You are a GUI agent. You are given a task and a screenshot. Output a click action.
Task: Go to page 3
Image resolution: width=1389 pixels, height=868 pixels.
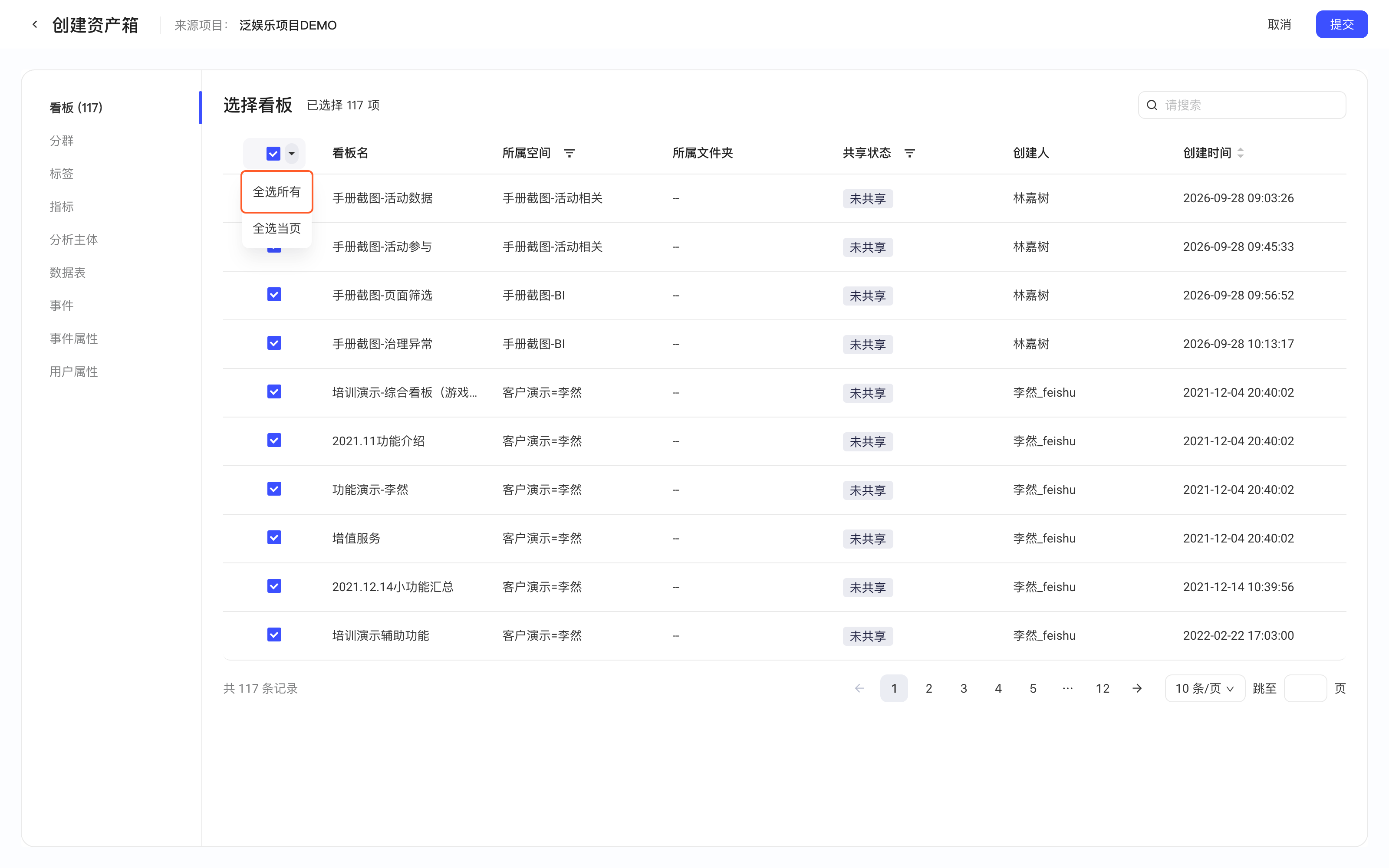coord(964,688)
